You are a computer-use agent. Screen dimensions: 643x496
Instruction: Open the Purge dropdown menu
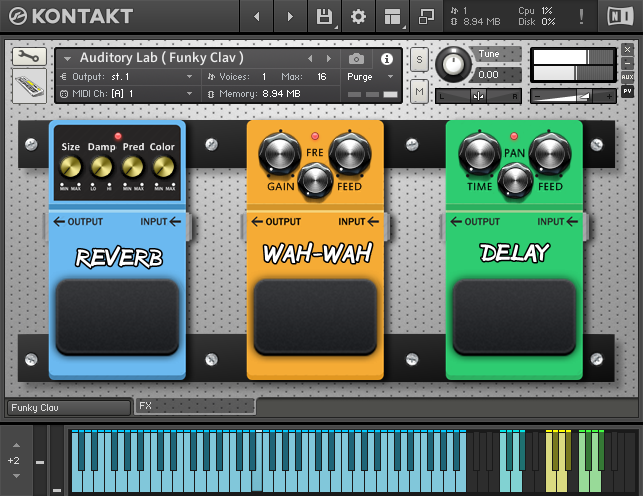click(363, 76)
